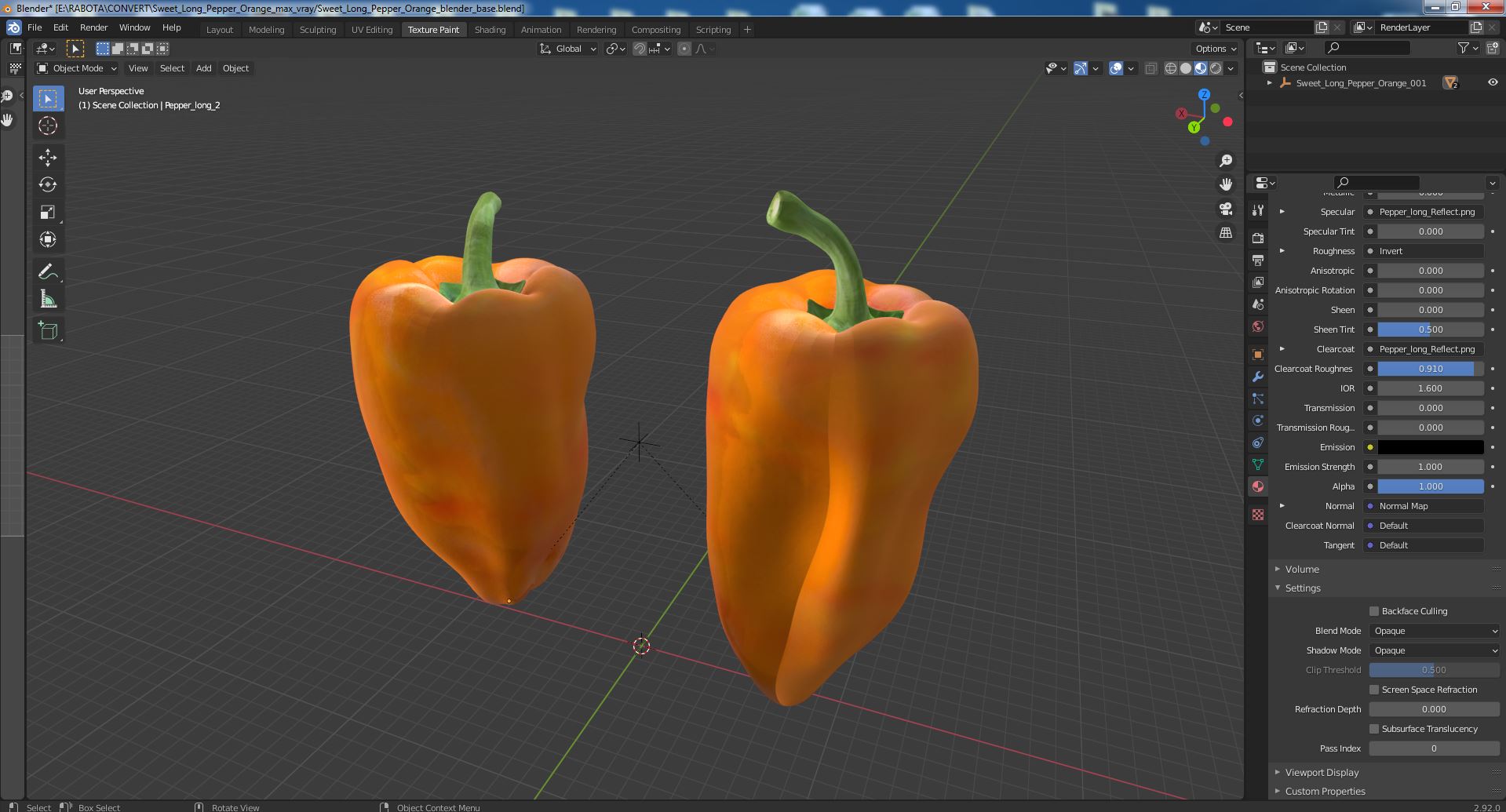Switch perspective/orthographic with grid icon
Screen dimensions: 1506x812
[x=1225, y=233]
